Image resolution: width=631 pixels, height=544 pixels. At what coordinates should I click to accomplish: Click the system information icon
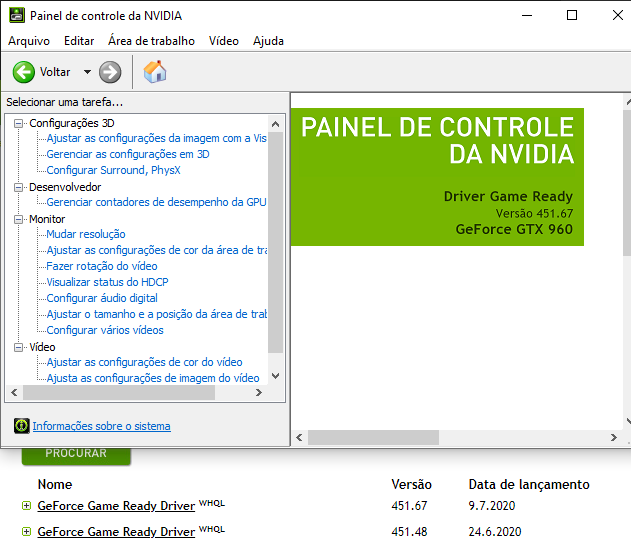(x=22, y=426)
